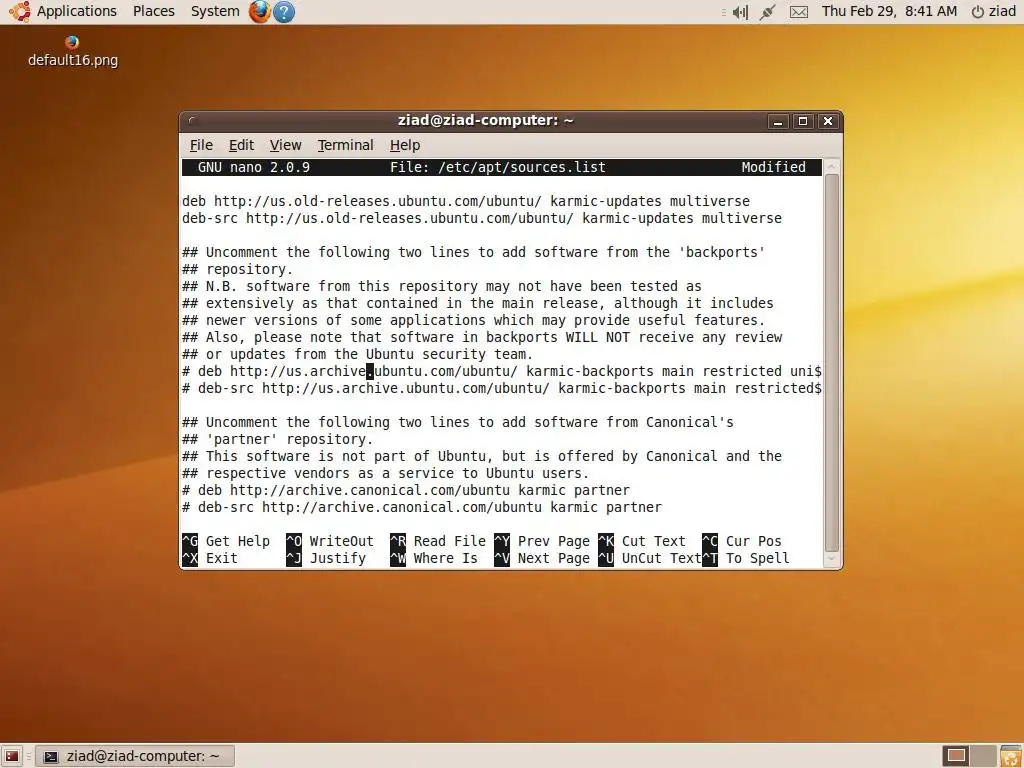Image resolution: width=1024 pixels, height=768 pixels.
Task: Open the System menu
Action: pyautogui.click(x=215, y=12)
